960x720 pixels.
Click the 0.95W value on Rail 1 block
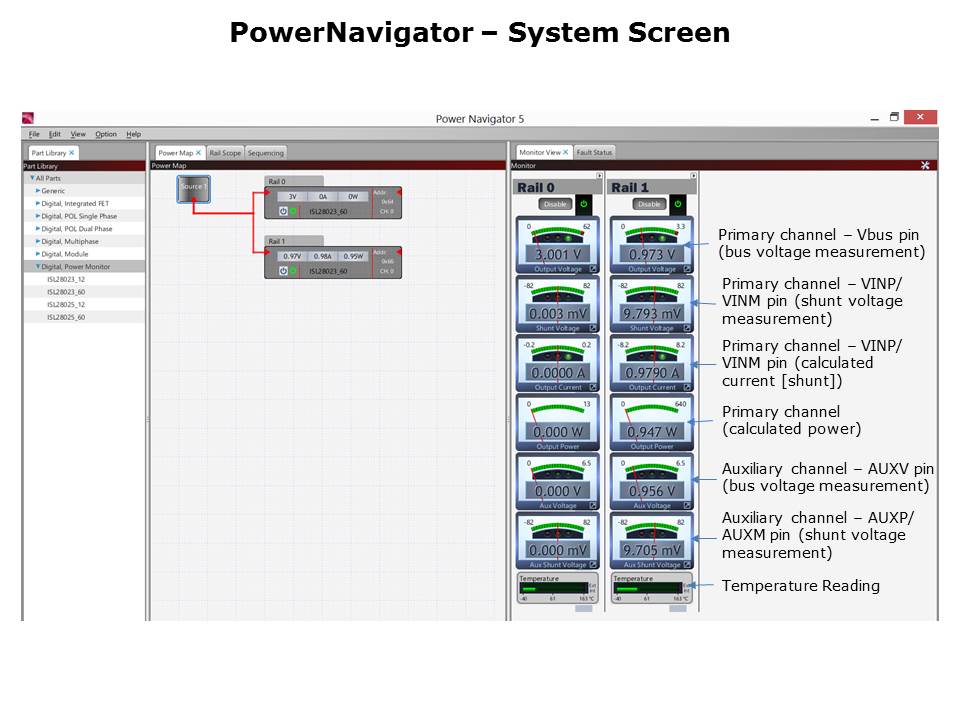click(353, 256)
